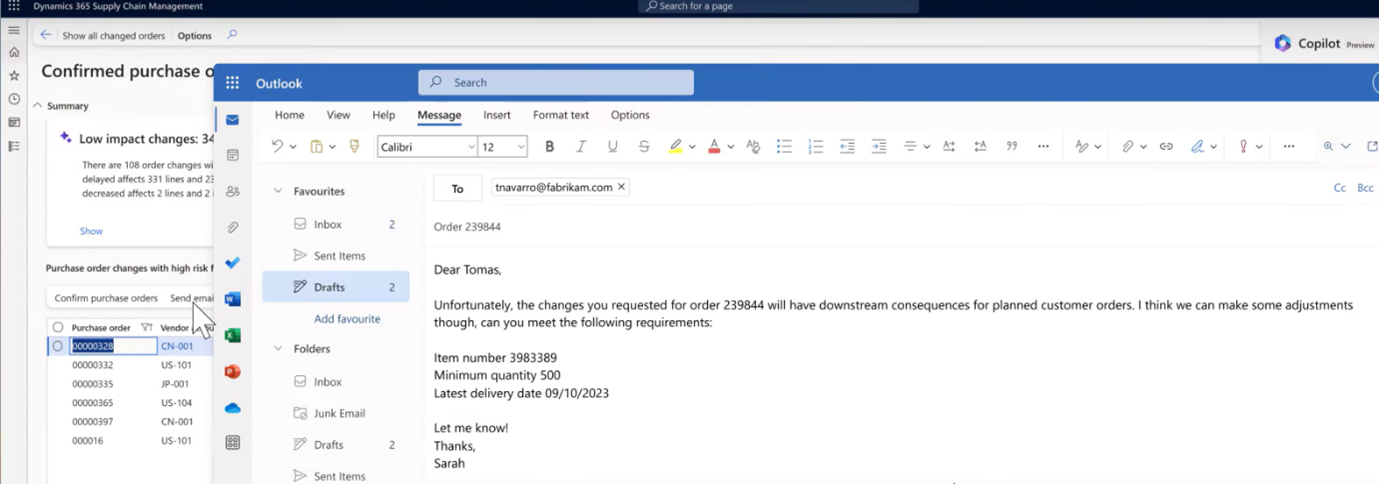
Task: Apply the yellow text highlight color
Action: (676, 146)
